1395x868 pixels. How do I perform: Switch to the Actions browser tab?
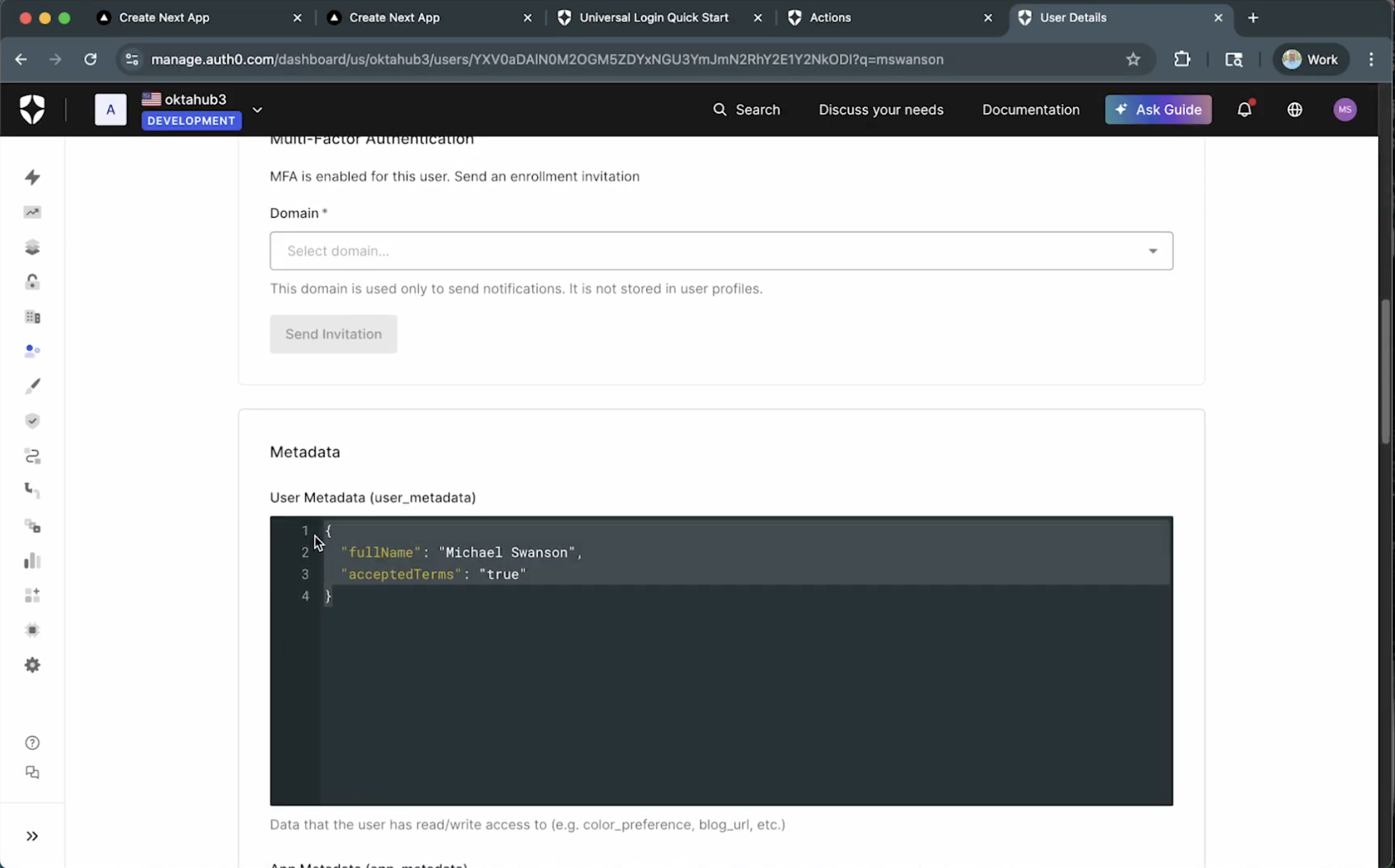tap(829, 17)
